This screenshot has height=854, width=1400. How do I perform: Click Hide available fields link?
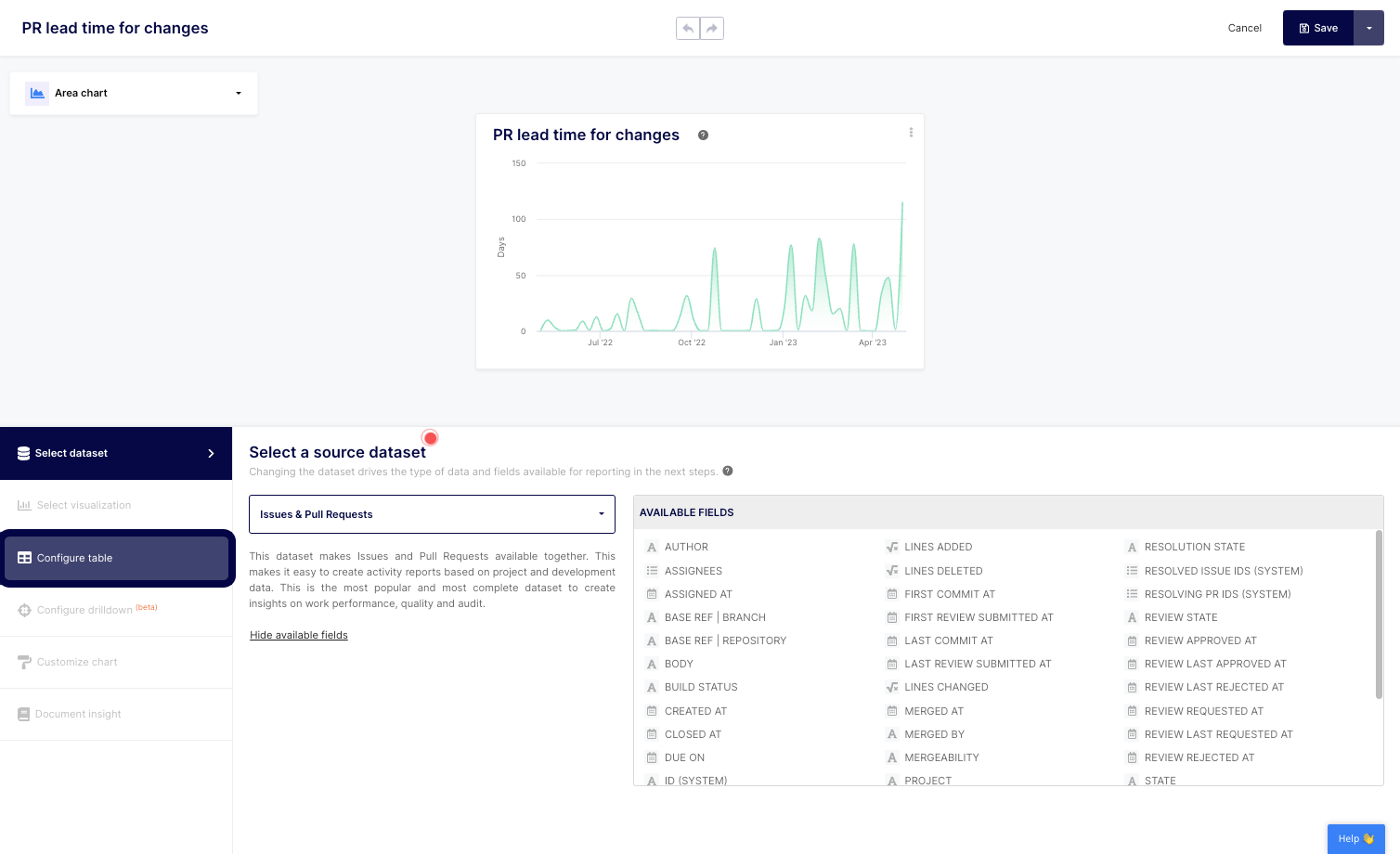[x=299, y=635]
